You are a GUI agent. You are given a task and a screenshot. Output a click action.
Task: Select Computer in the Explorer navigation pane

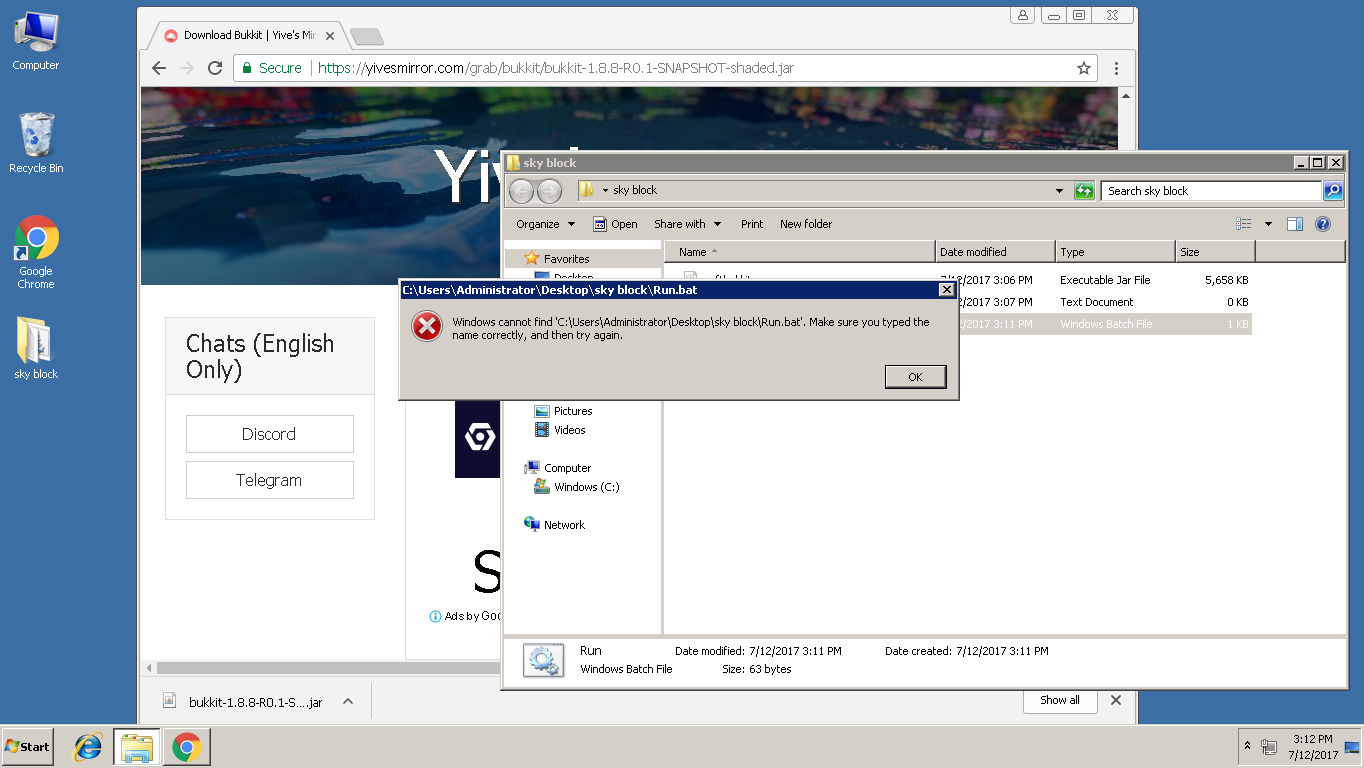567,468
